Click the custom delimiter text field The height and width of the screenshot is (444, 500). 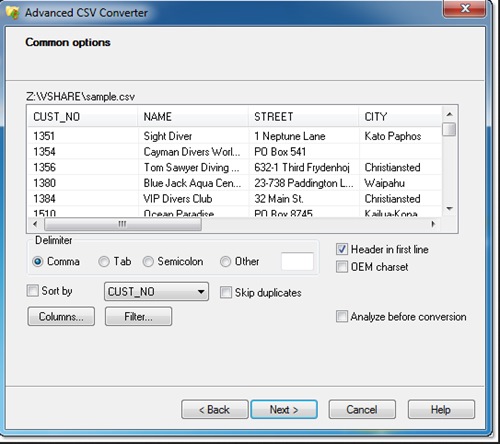pyautogui.click(x=297, y=261)
